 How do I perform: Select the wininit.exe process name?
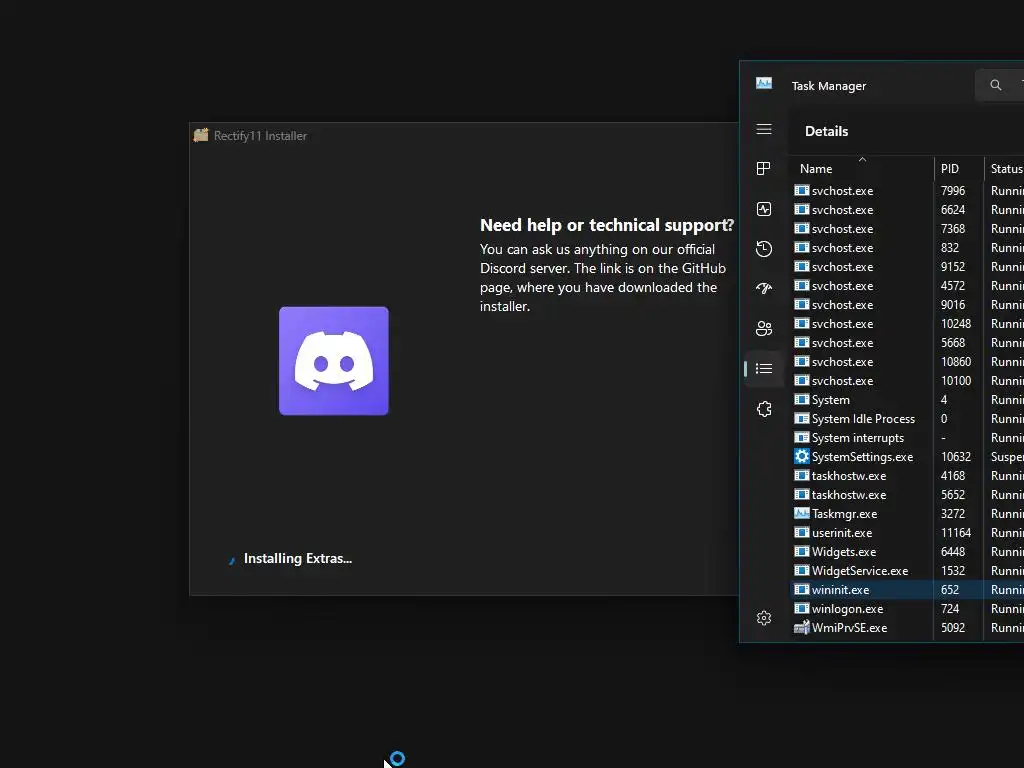[840, 590]
